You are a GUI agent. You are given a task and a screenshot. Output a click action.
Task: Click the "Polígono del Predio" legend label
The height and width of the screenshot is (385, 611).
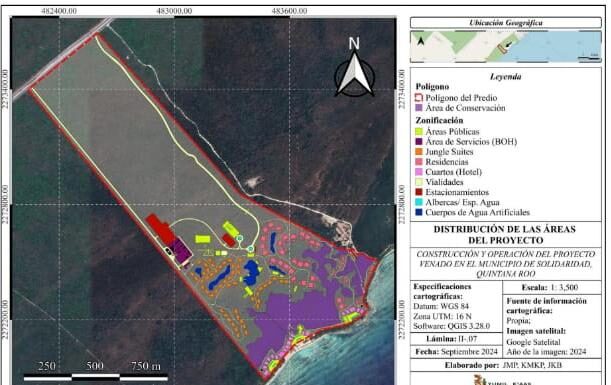(461, 98)
